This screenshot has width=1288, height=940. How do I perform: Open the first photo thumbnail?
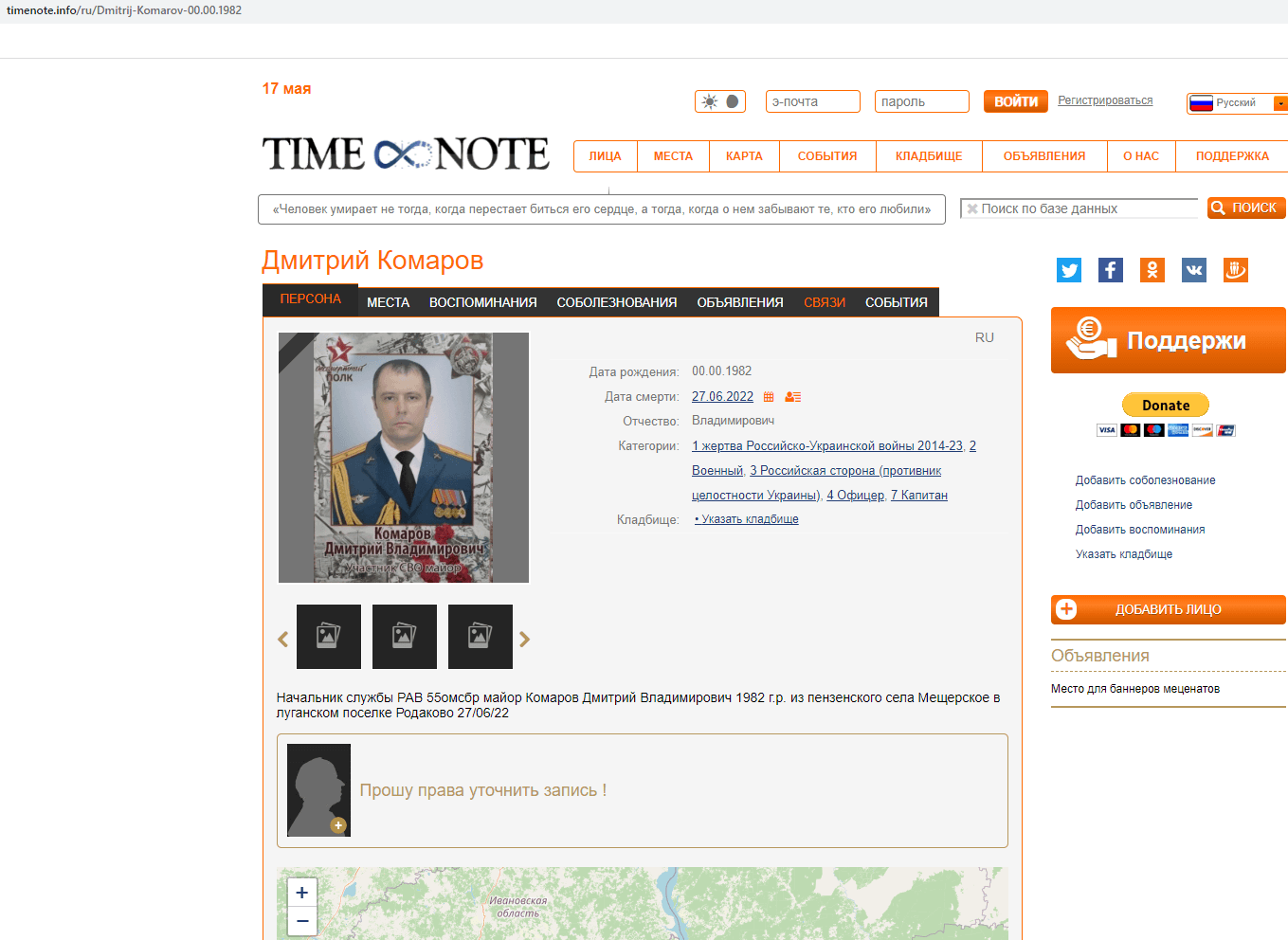[x=329, y=637]
